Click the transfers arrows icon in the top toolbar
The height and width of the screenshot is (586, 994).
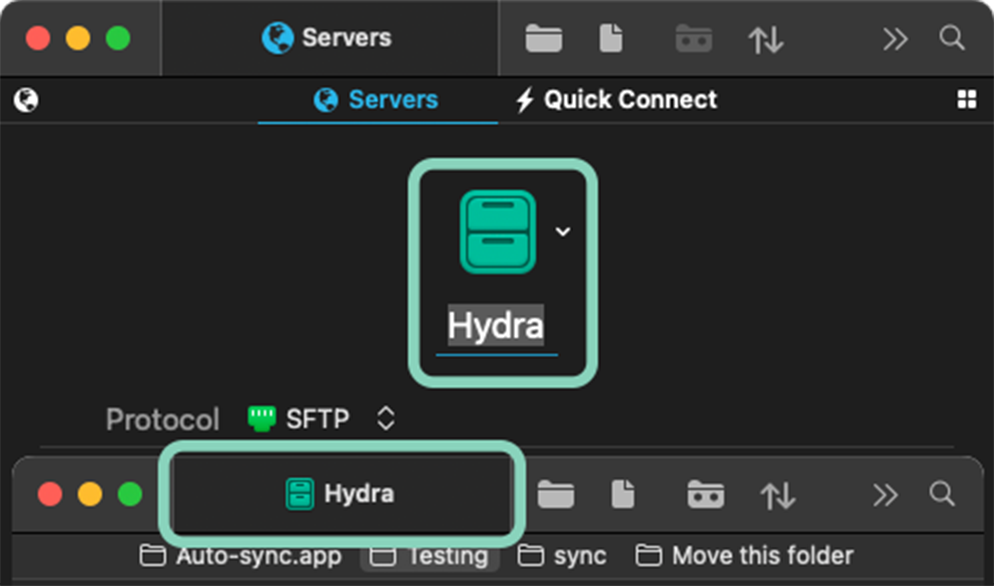coord(766,39)
